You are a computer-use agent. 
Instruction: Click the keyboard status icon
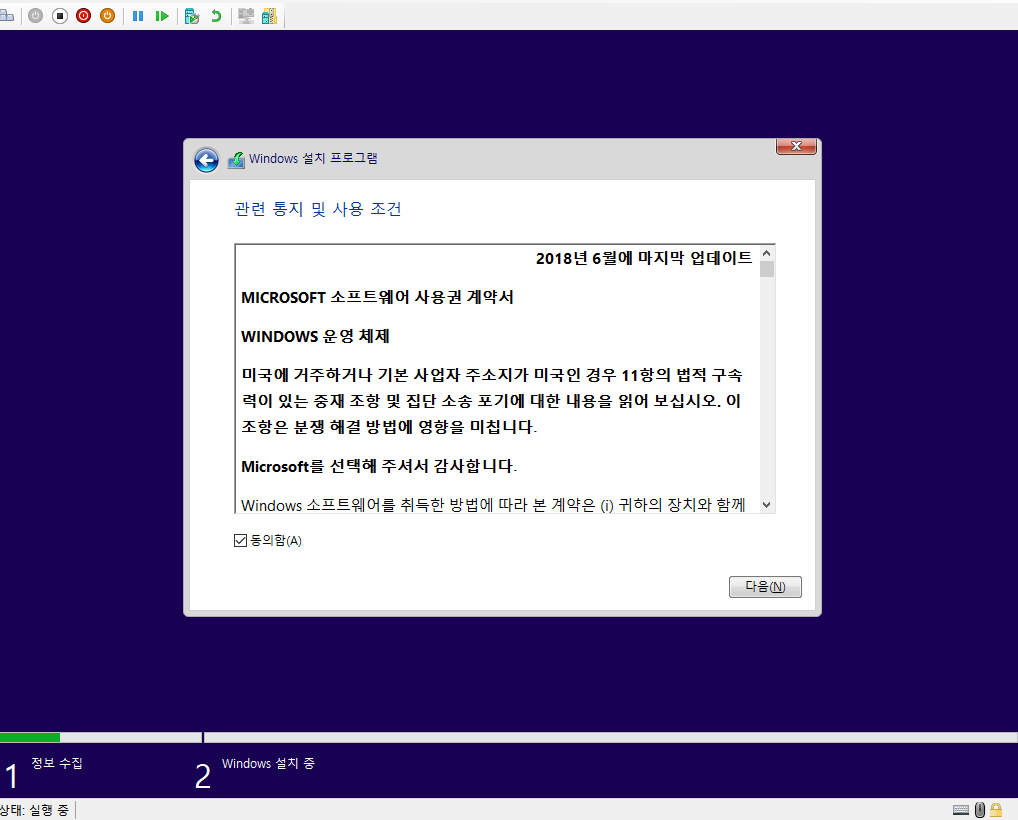tap(961, 810)
